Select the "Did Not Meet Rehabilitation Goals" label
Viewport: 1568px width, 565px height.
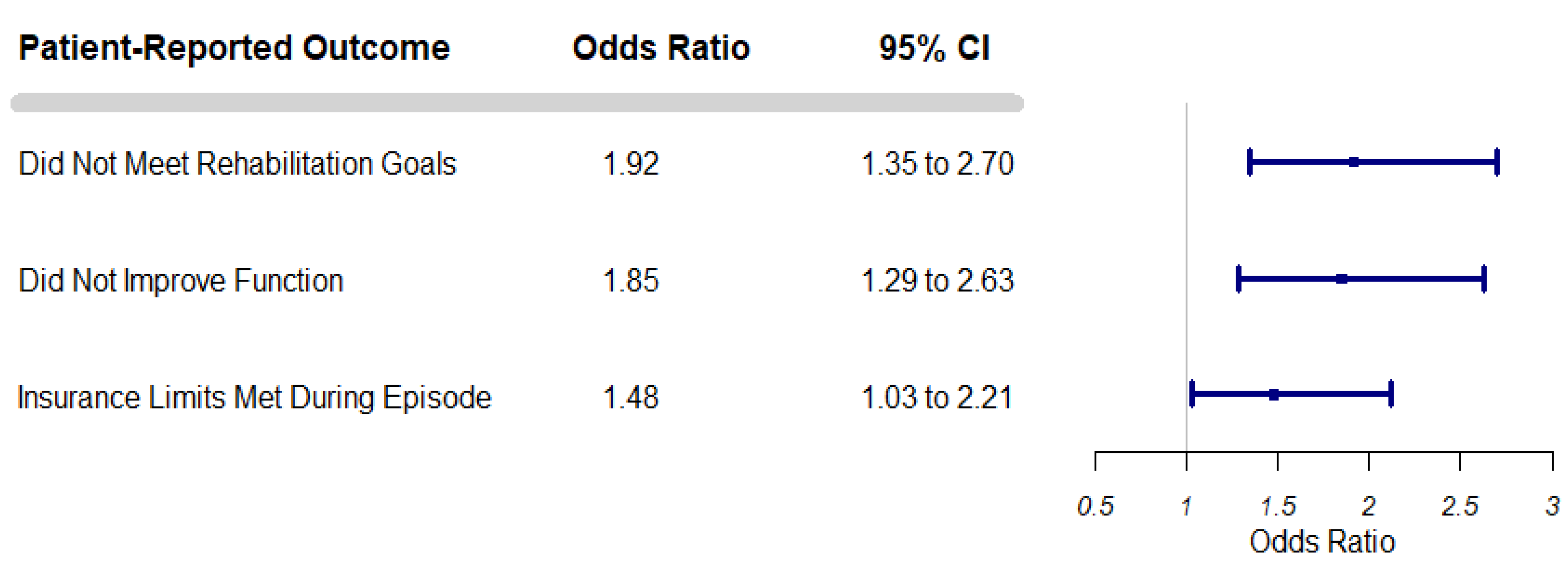(x=237, y=163)
